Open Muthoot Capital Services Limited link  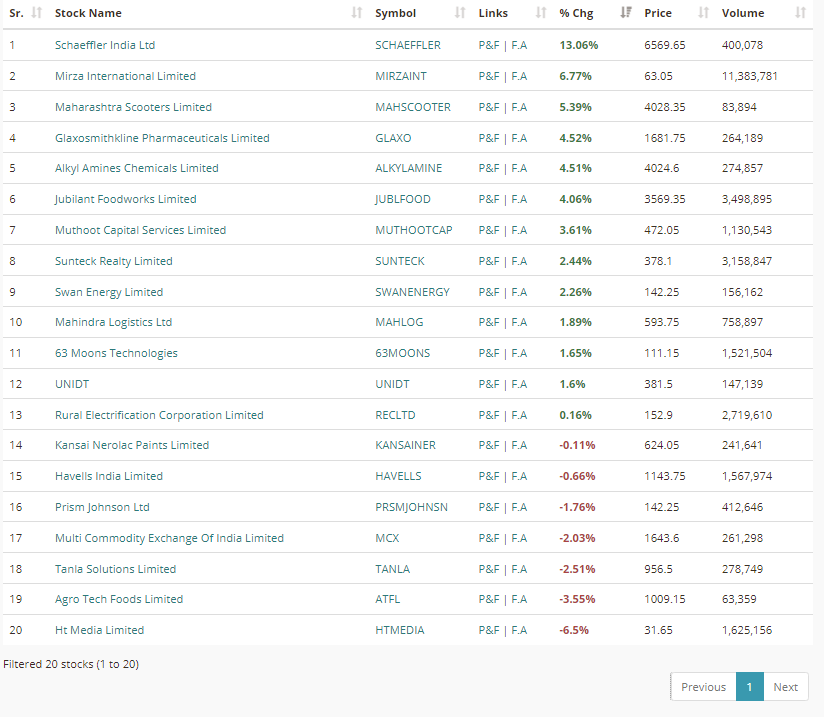tap(140, 230)
